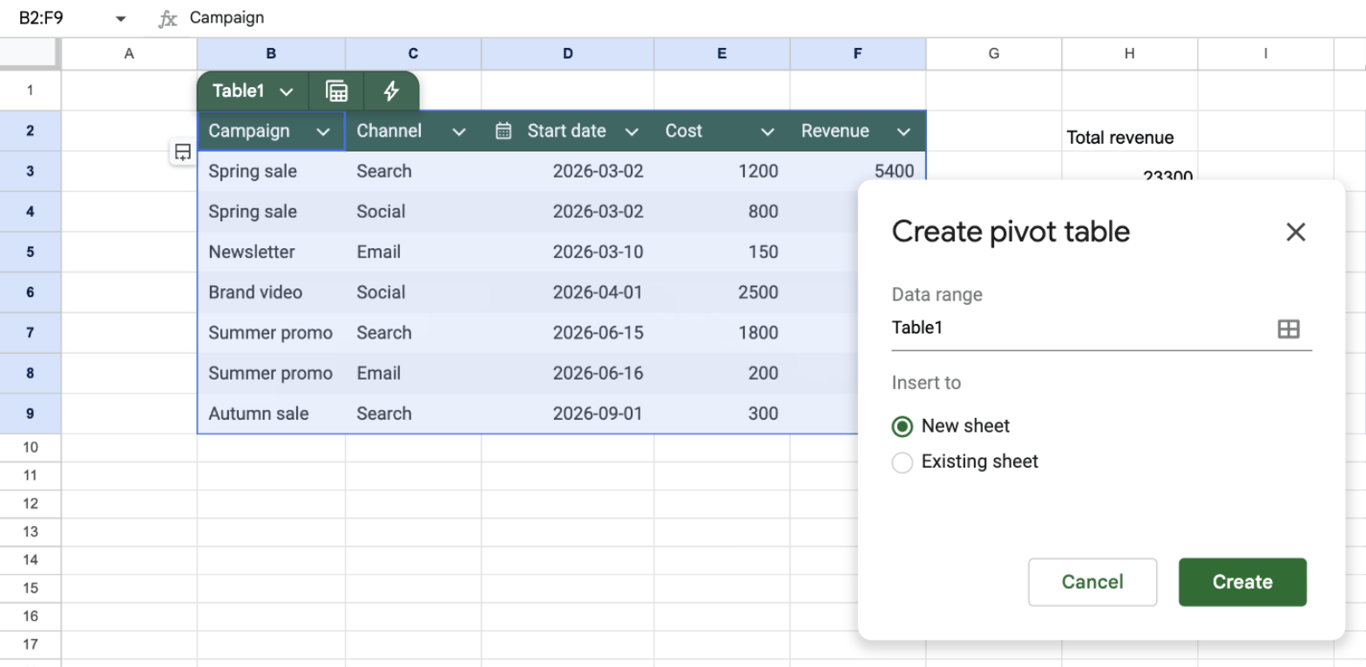Select column G header
The width and height of the screenshot is (1366, 667).
tap(994, 54)
